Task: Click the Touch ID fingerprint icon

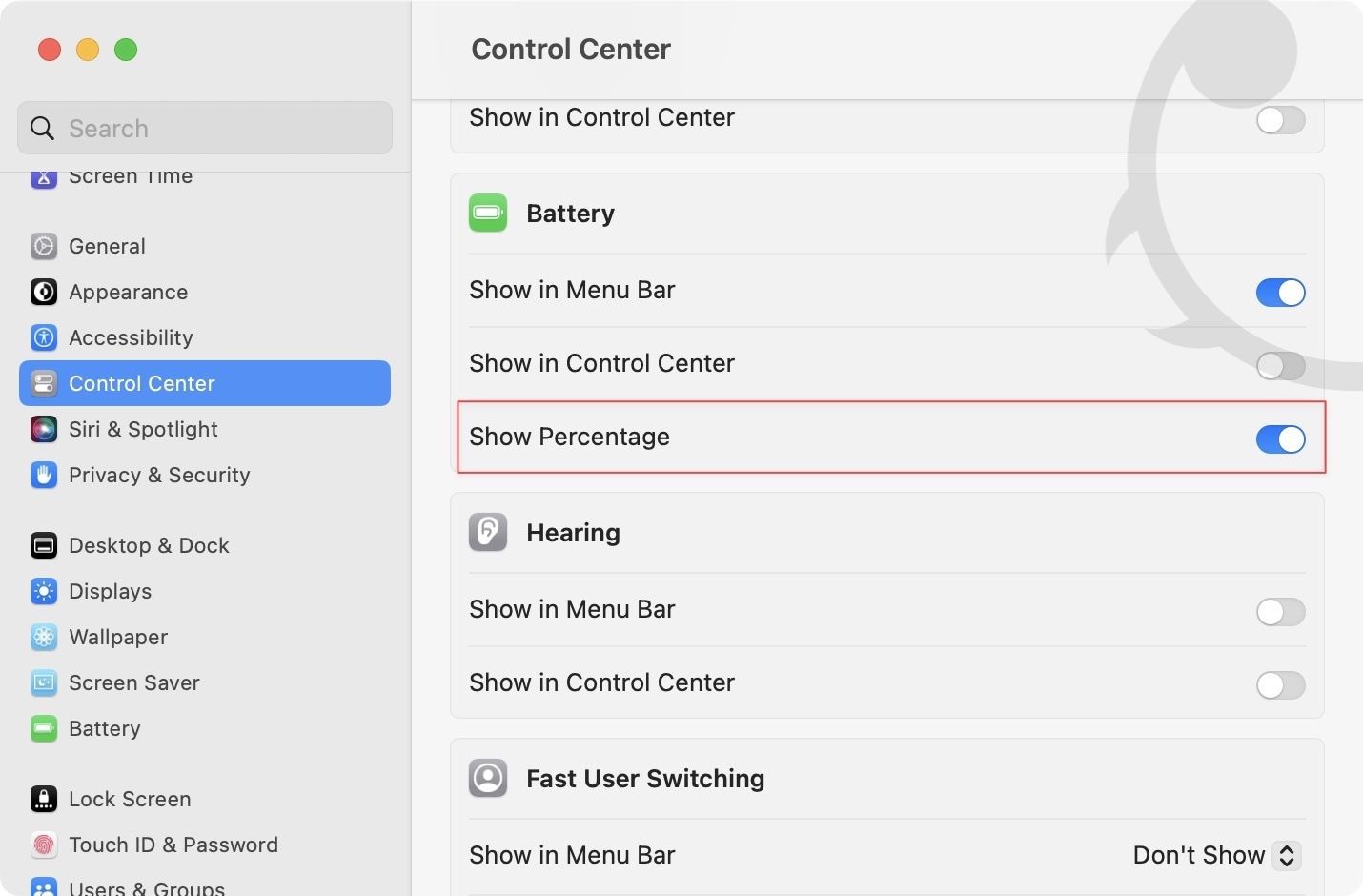Action: [44, 845]
